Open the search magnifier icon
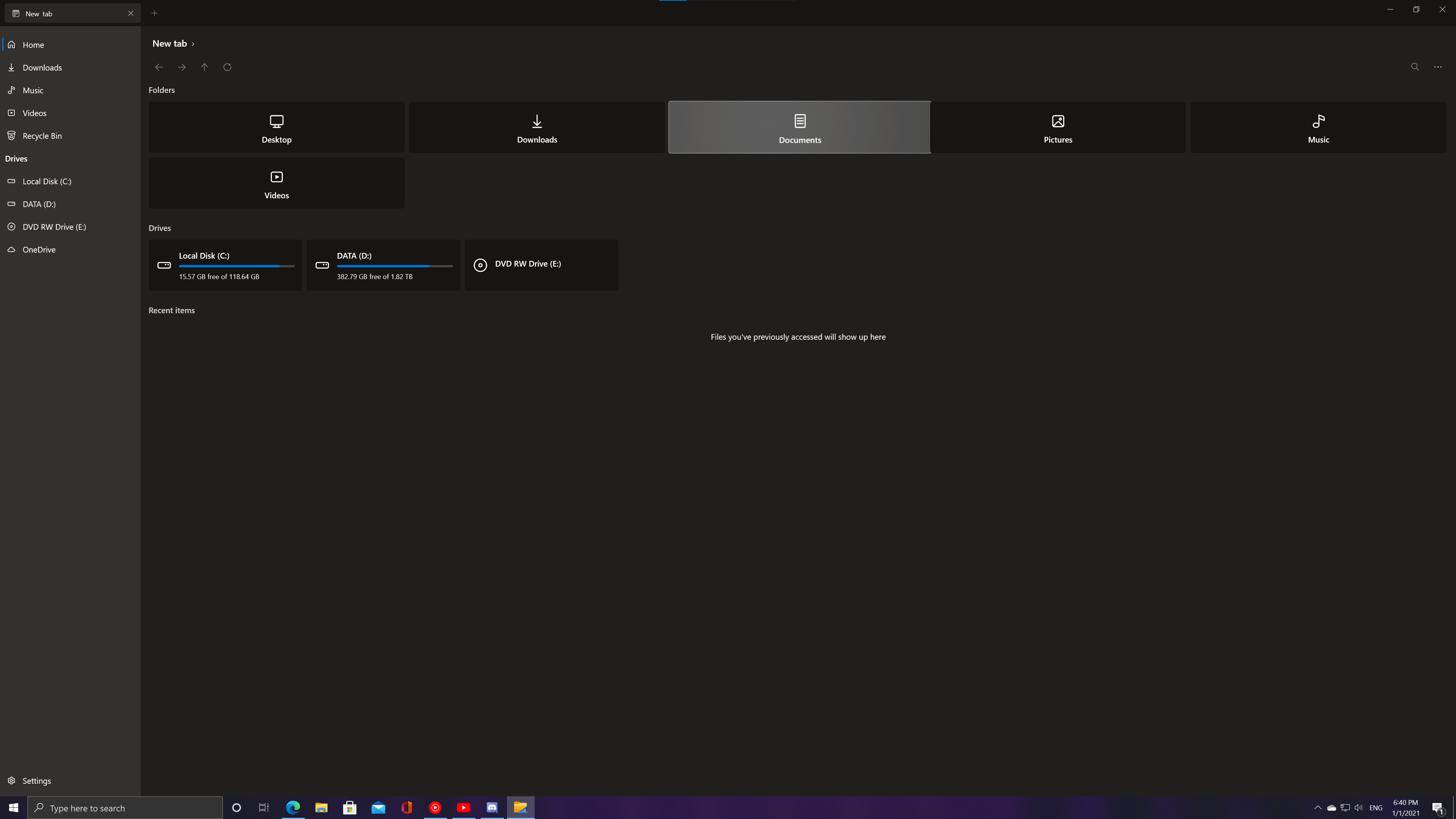Image resolution: width=1456 pixels, height=819 pixels. 1415,67
